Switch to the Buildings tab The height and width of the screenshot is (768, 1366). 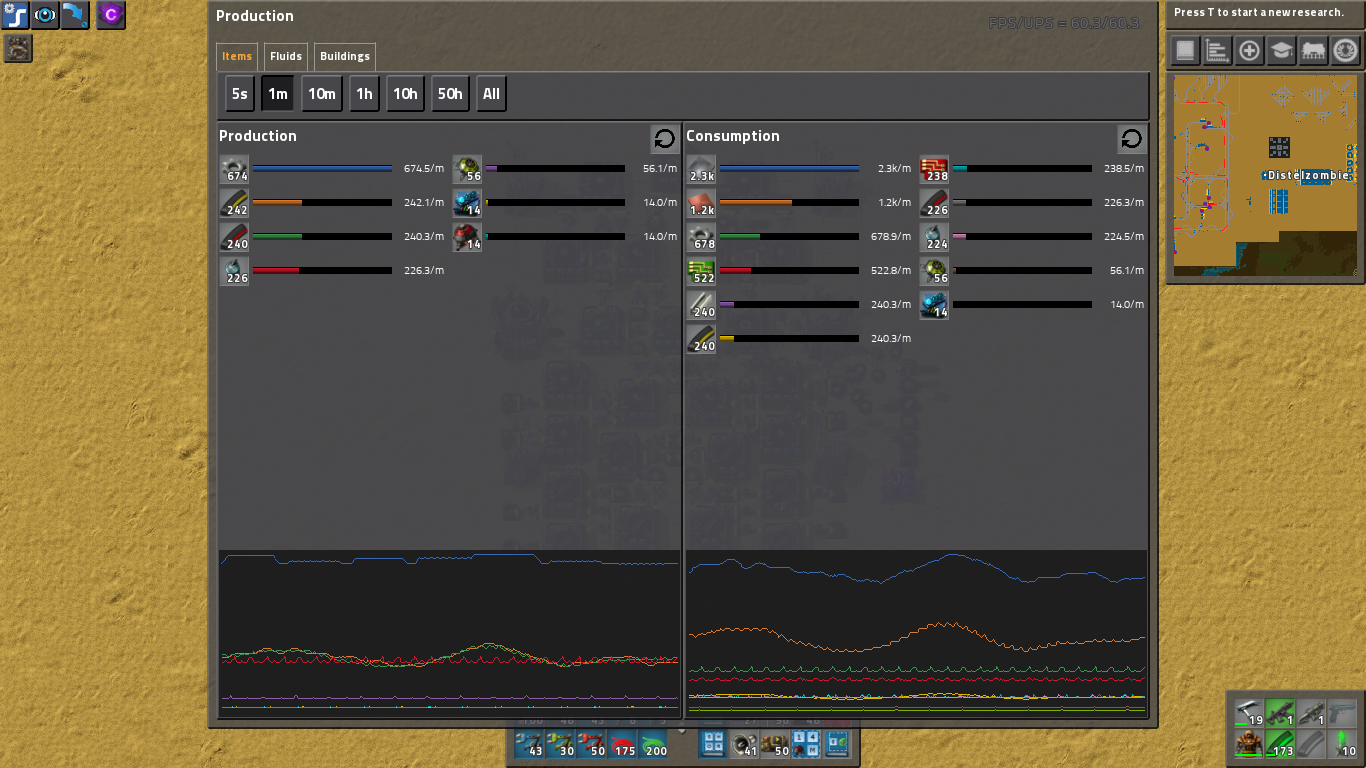[345, 56]
